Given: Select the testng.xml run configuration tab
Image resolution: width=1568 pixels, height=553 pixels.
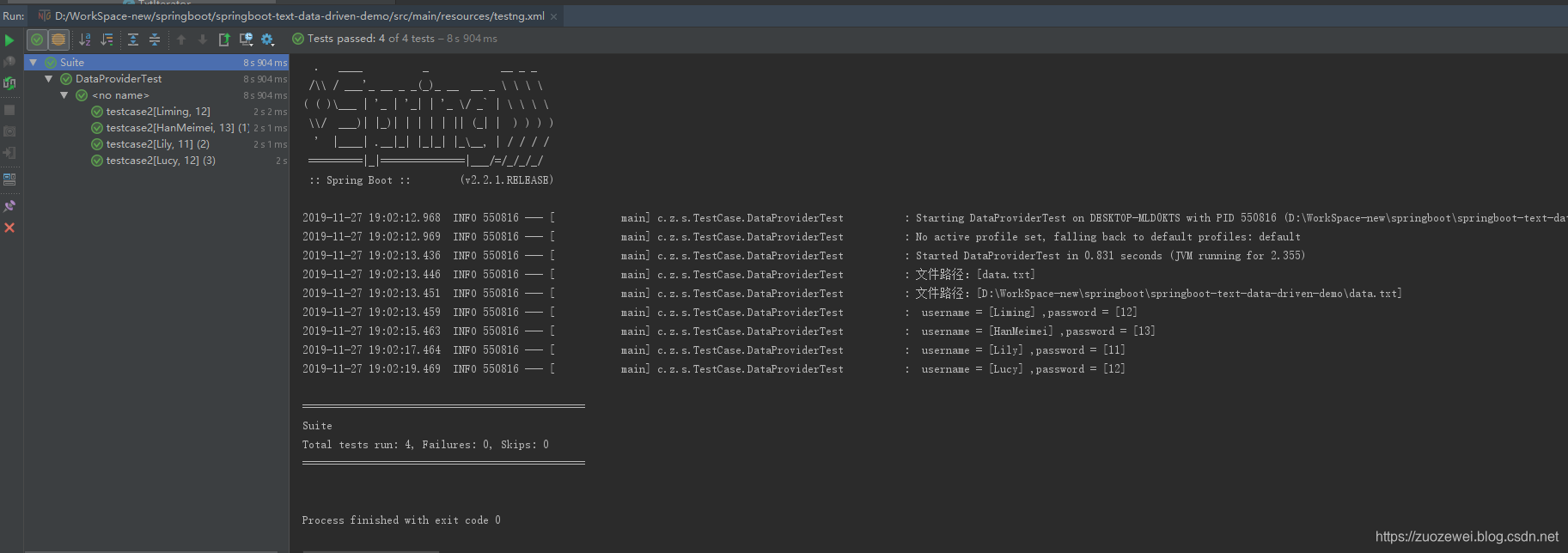Looking at the screenshot, I should (298, 16).
